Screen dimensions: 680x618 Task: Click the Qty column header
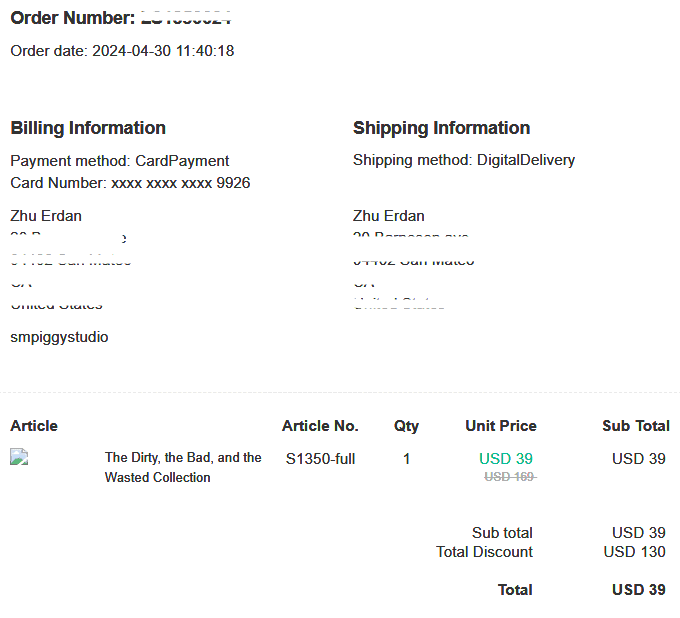tap(406, 425)
